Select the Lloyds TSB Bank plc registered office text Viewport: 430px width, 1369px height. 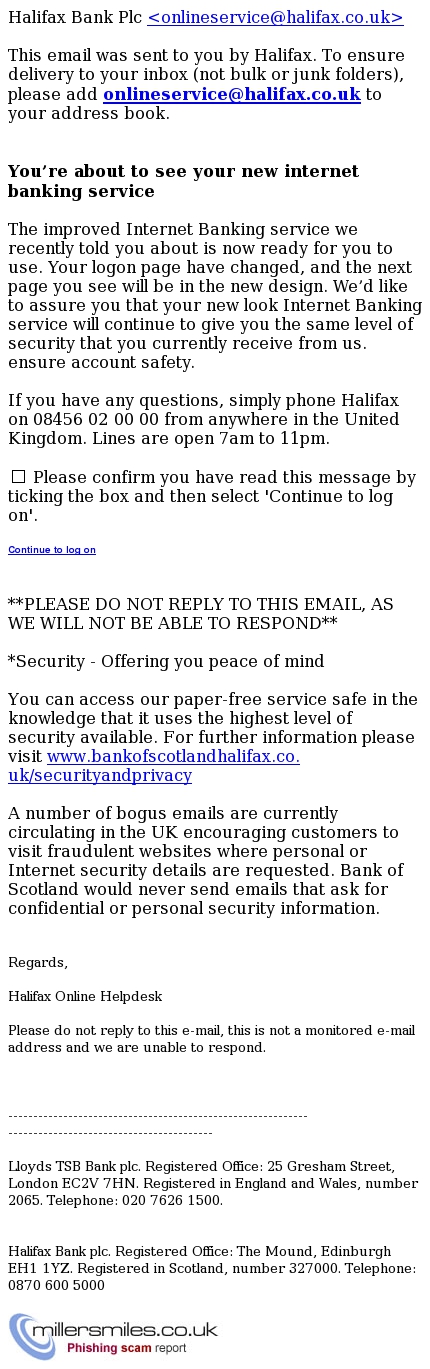pos(213,1184)
